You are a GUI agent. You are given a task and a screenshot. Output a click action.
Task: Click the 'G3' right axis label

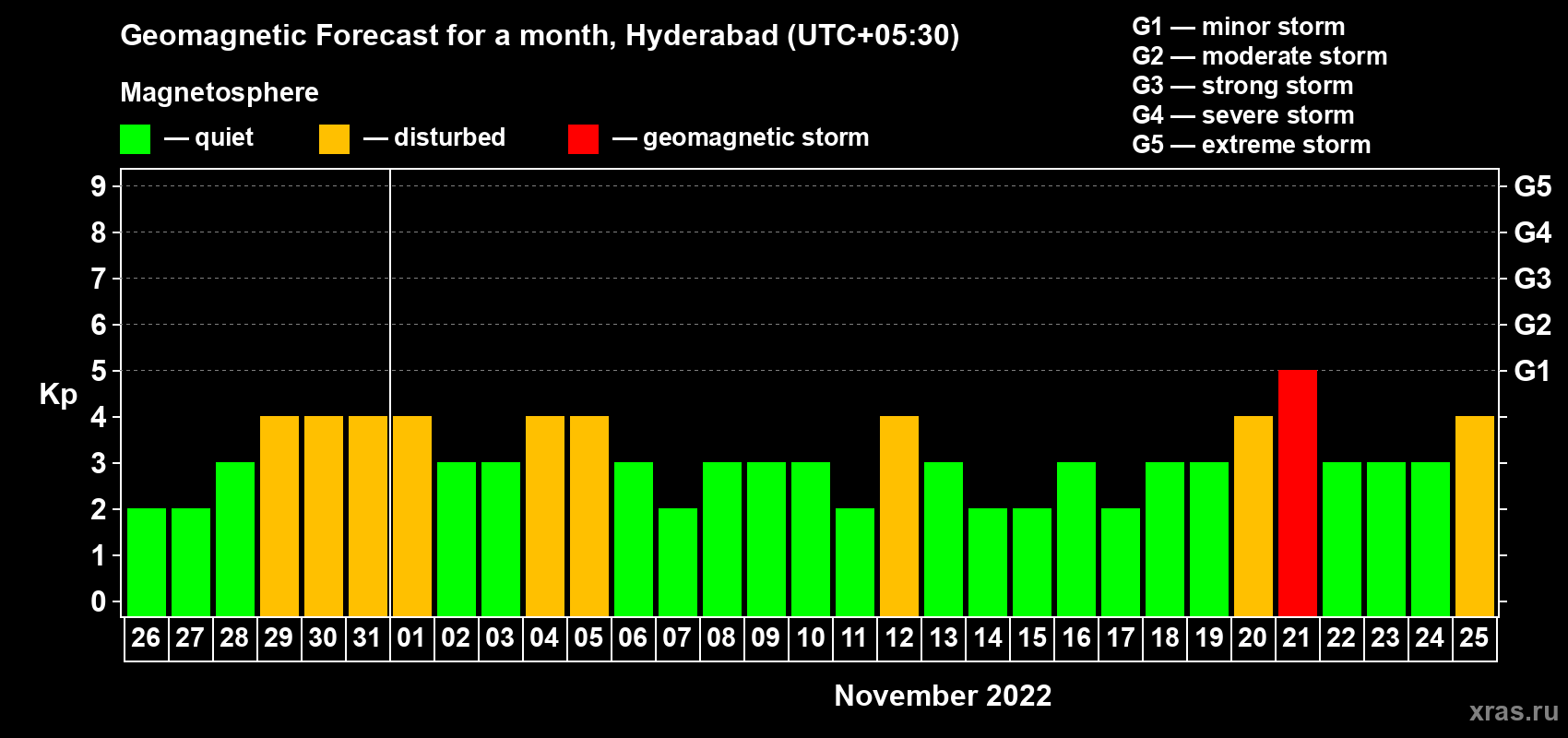point(1532,279)
